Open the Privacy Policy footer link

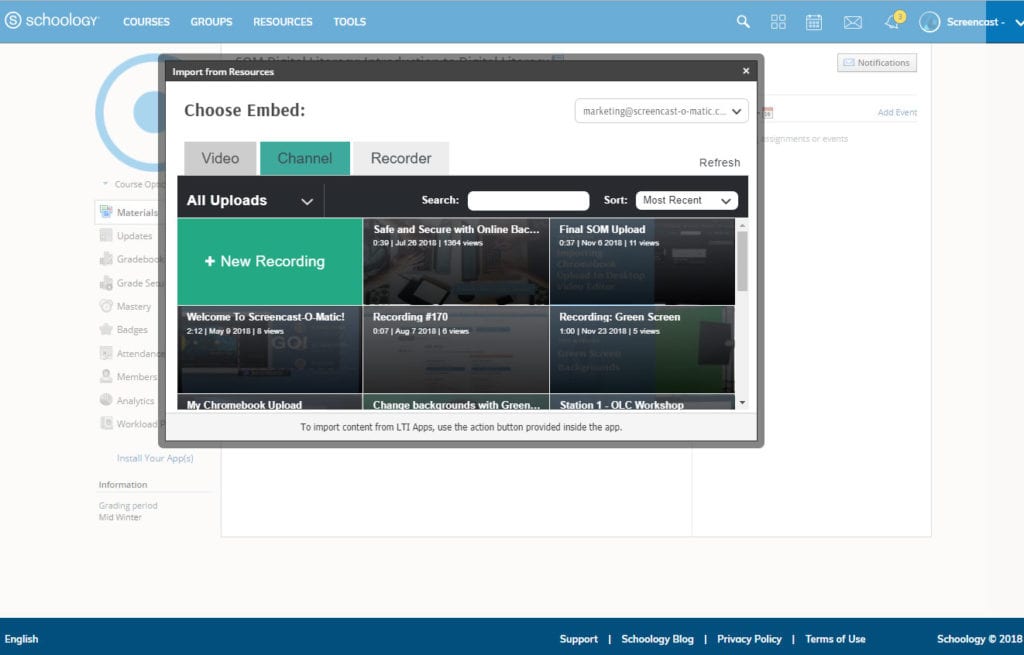pyautogui.click(x=749, y=639)
